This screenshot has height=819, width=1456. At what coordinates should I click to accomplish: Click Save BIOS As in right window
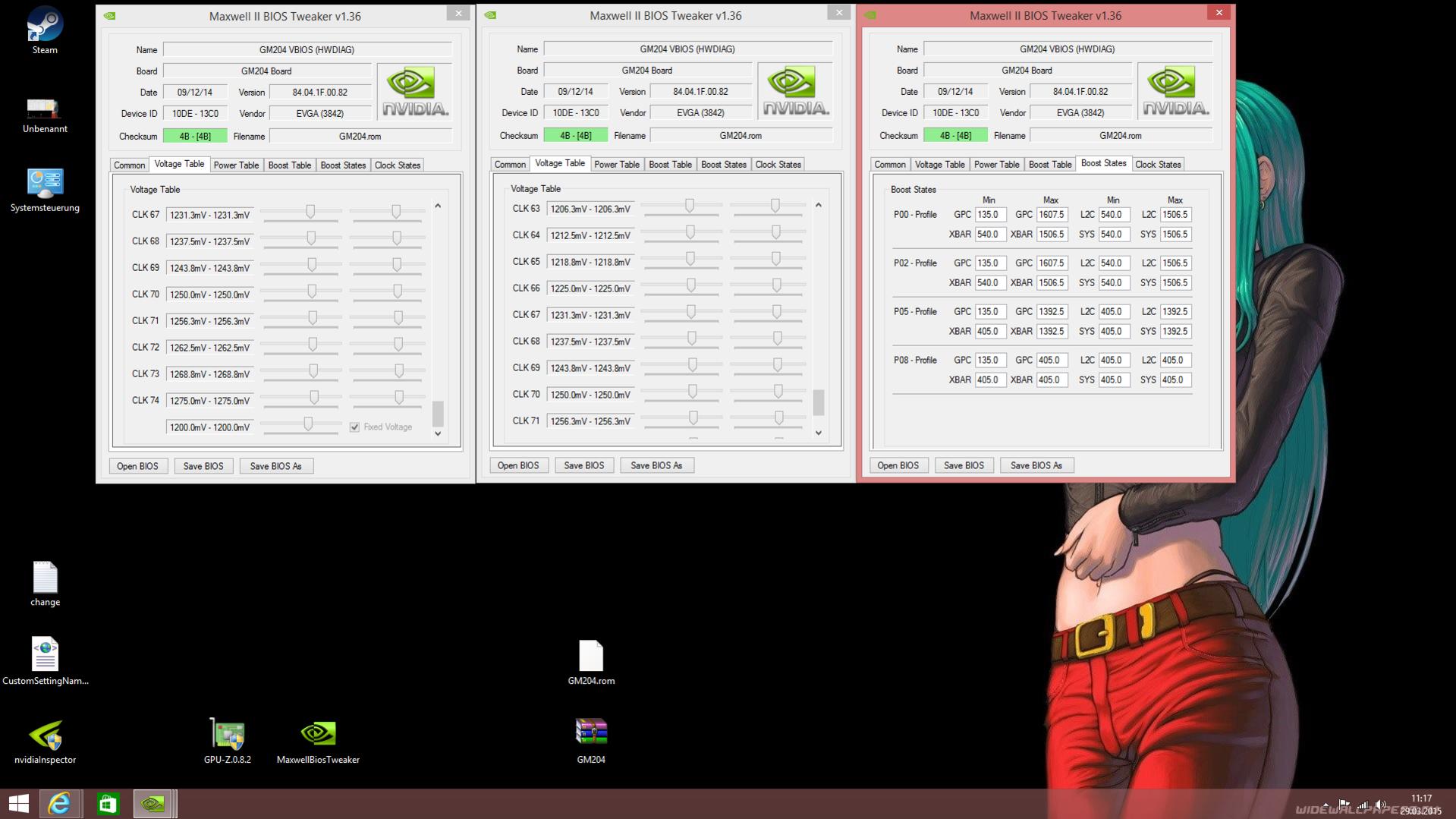(x=1036, y=465)
